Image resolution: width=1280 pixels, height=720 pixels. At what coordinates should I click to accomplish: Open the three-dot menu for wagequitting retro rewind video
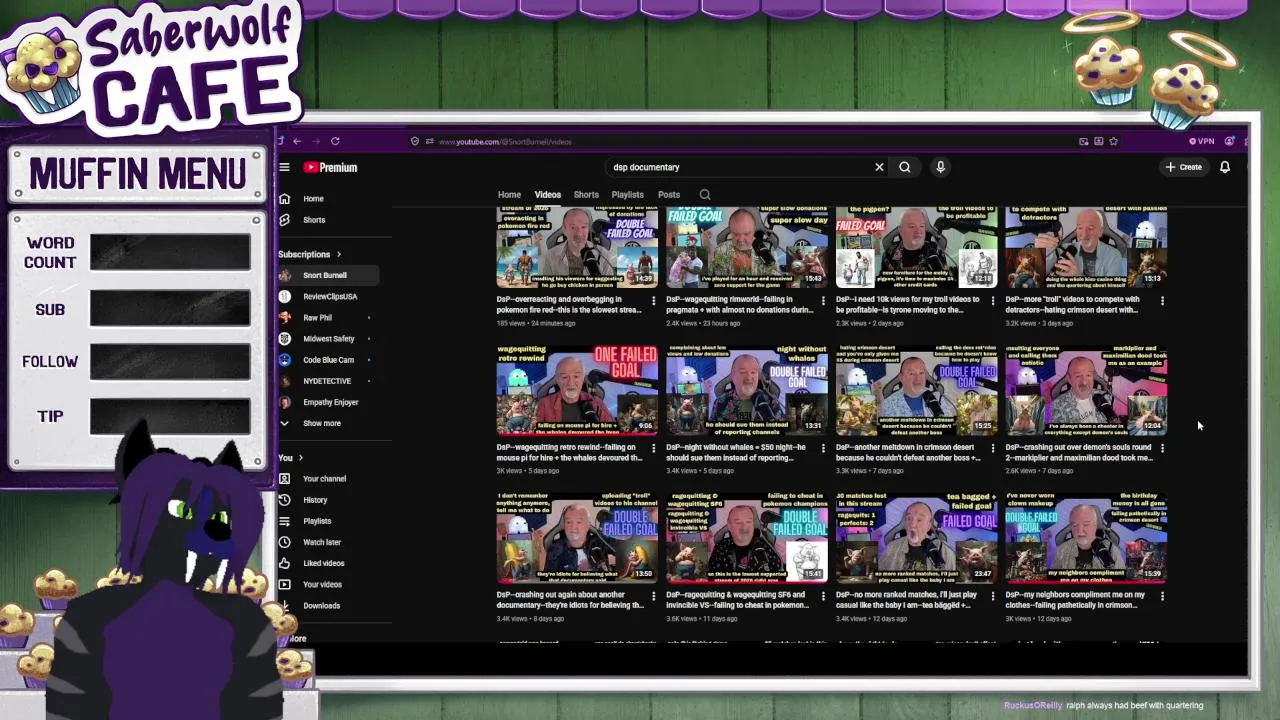[x=654, y=448]
